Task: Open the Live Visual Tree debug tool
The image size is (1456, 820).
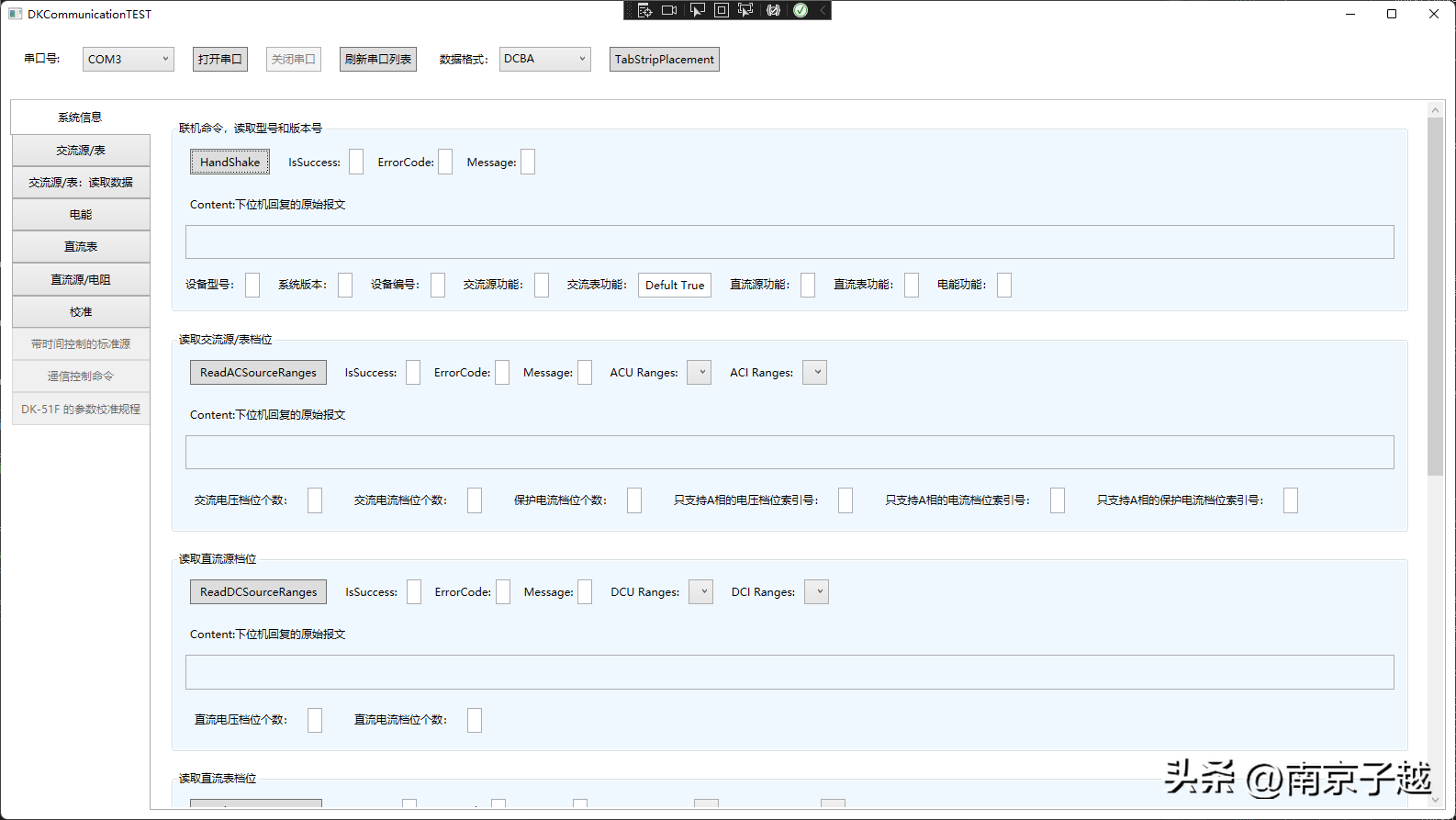Action: point(644,10)
